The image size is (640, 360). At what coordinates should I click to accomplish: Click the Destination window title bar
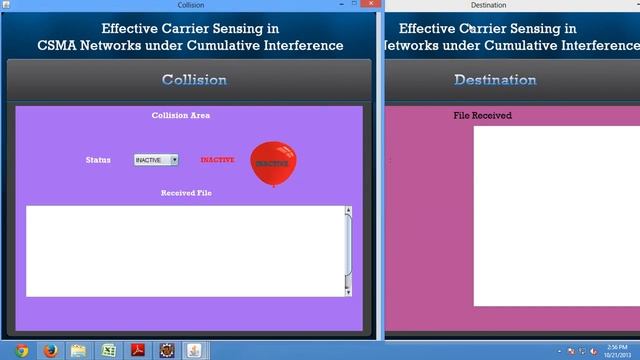(512, 5)
